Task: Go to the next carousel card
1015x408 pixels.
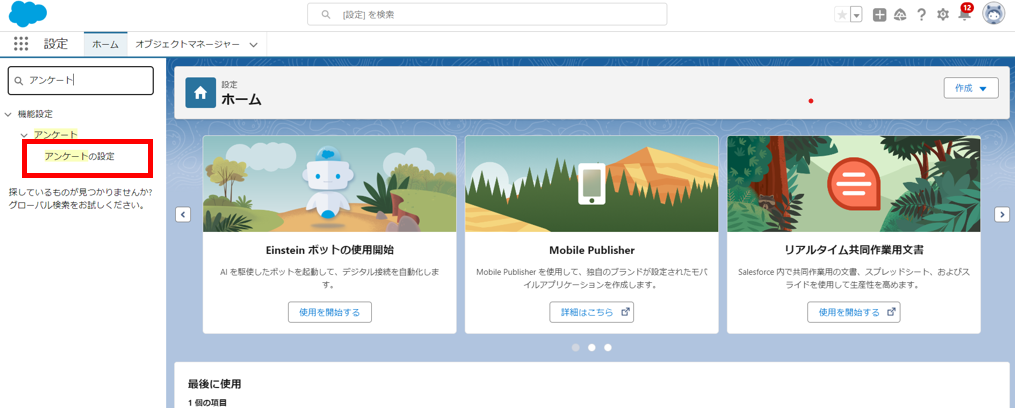Action: point(1001,214)
